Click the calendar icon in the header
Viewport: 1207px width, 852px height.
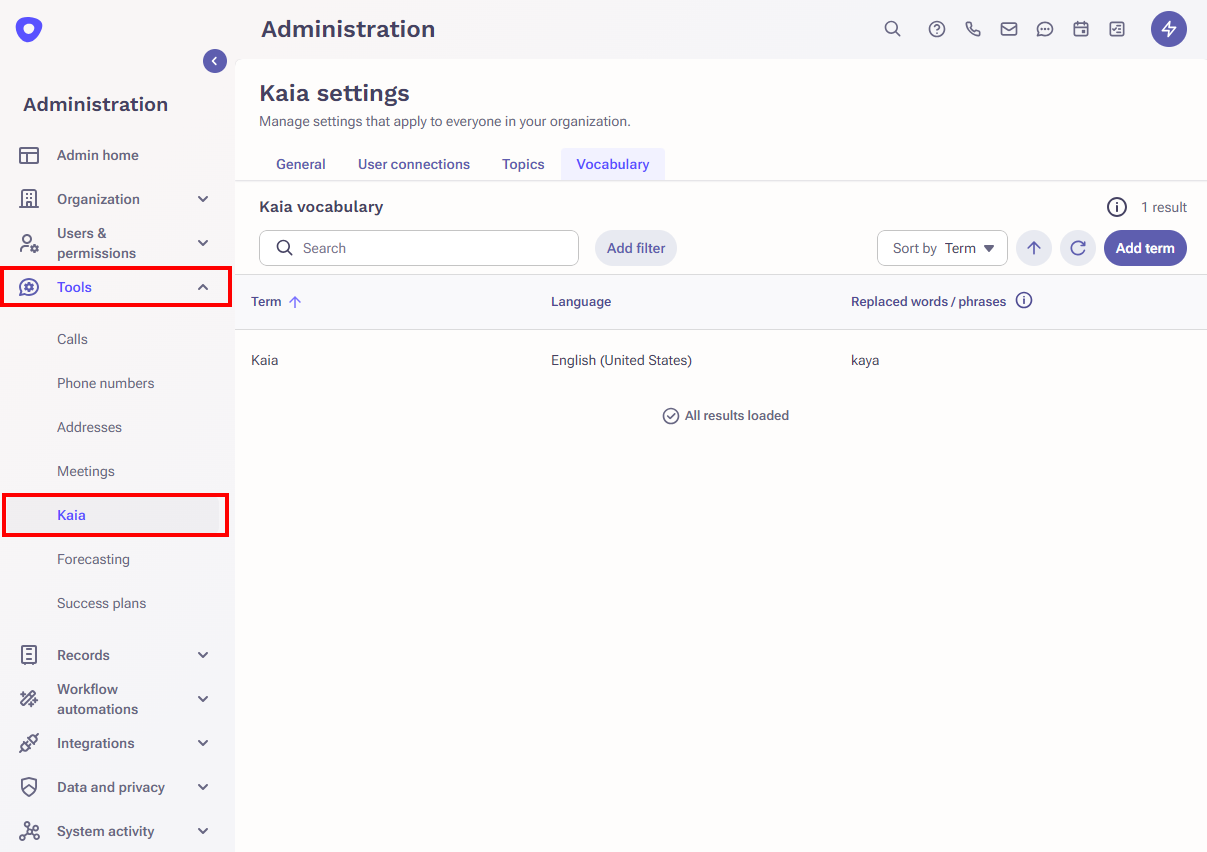coord(1080,29)
